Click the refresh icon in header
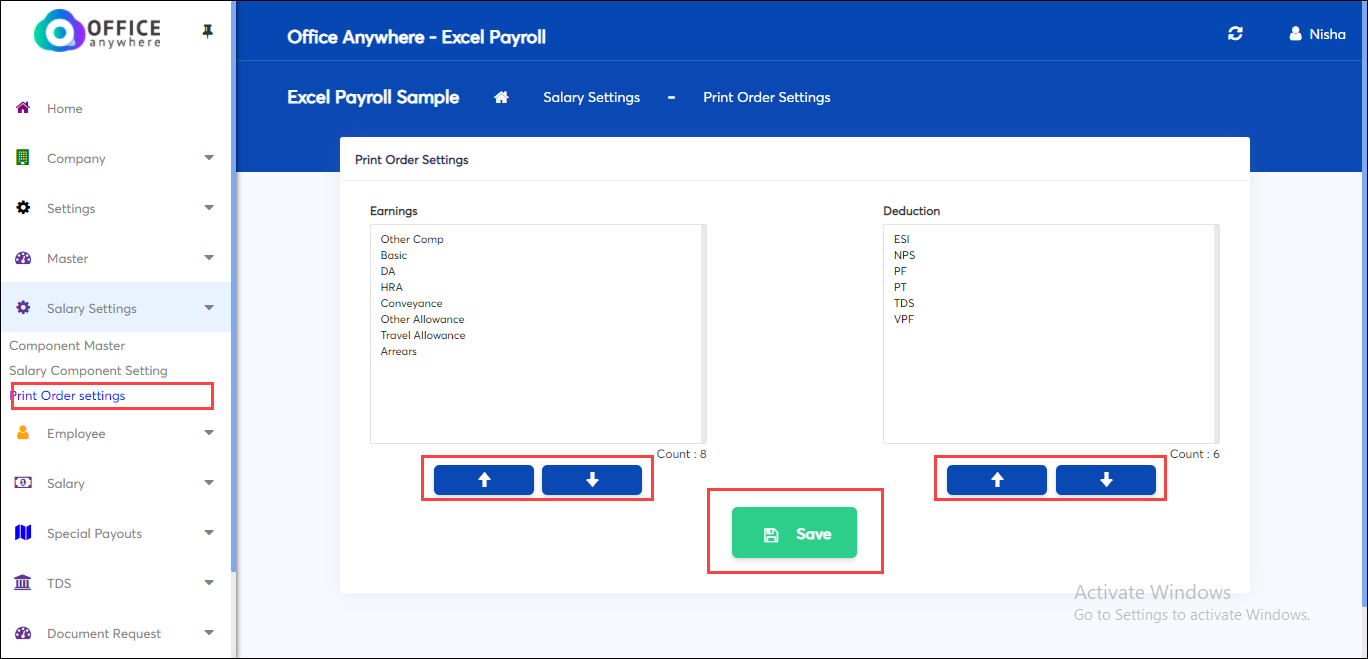1368x659 pixels. (x=1235, y=33)
